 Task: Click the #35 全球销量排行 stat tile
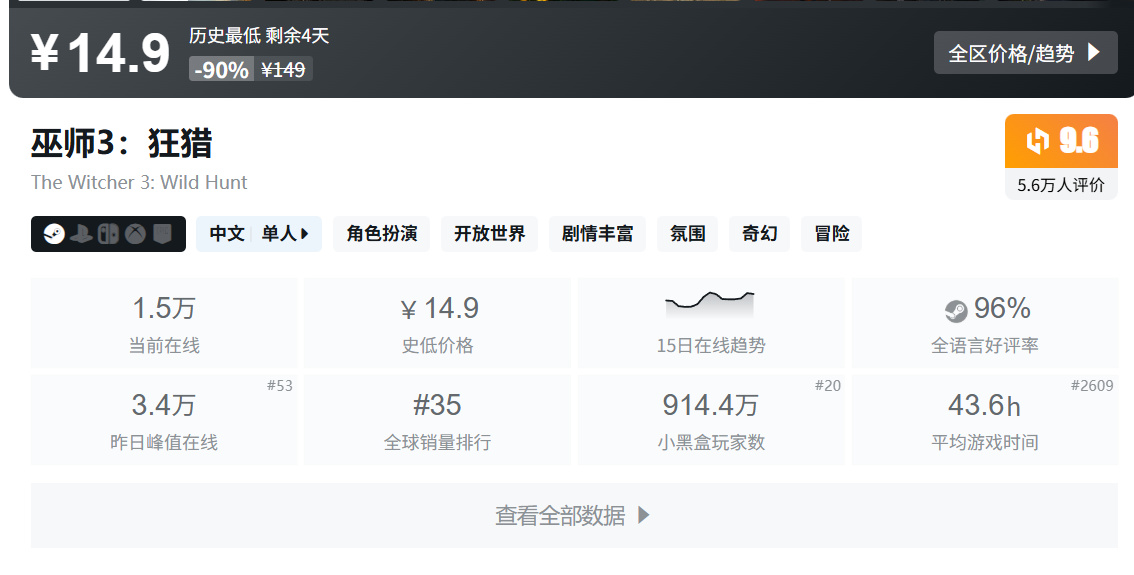[x=438, y=419]
